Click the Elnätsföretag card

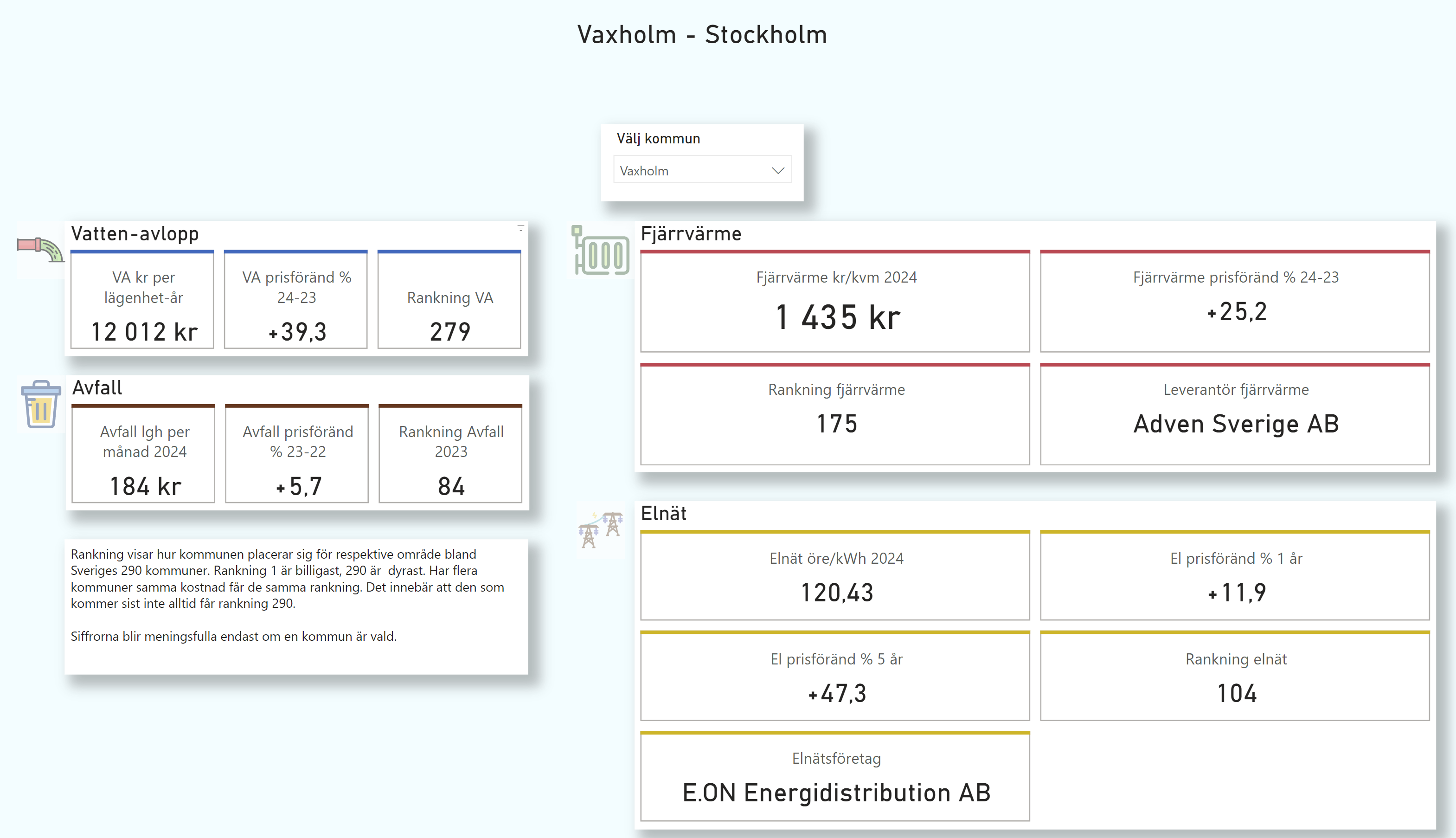pos(835,777)
